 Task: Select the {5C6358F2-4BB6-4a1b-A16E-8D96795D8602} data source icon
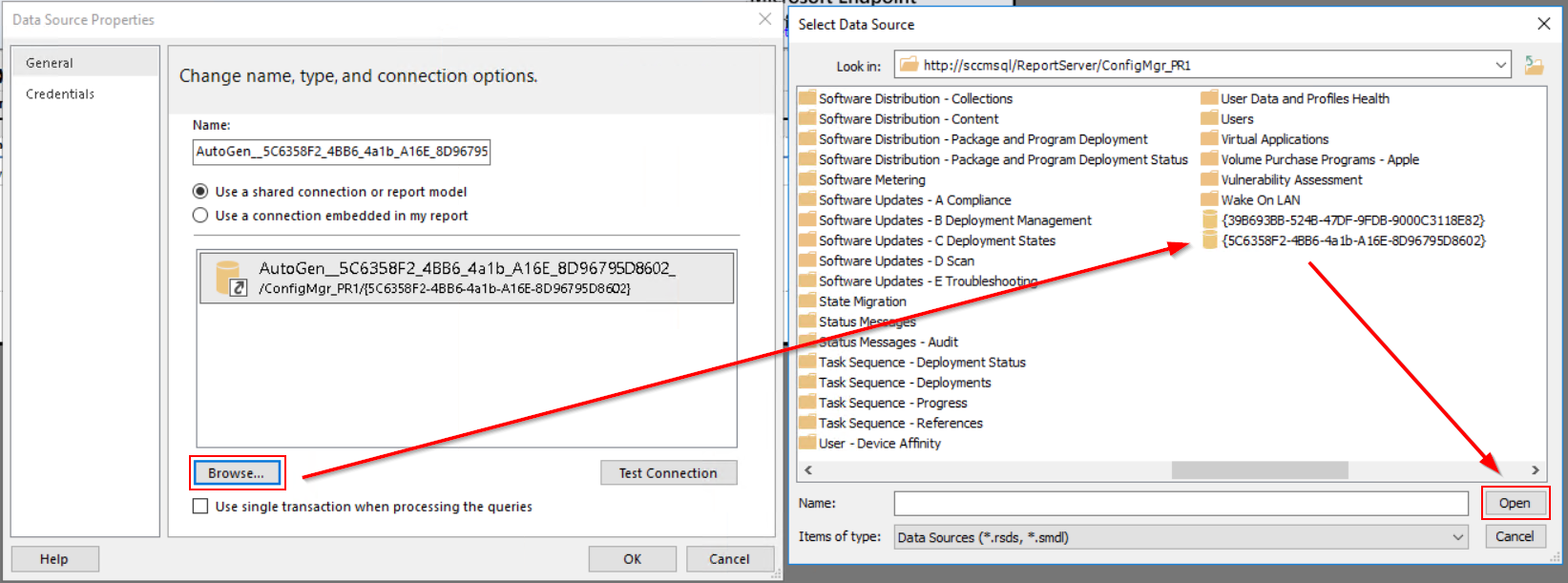pos(1209,241)
